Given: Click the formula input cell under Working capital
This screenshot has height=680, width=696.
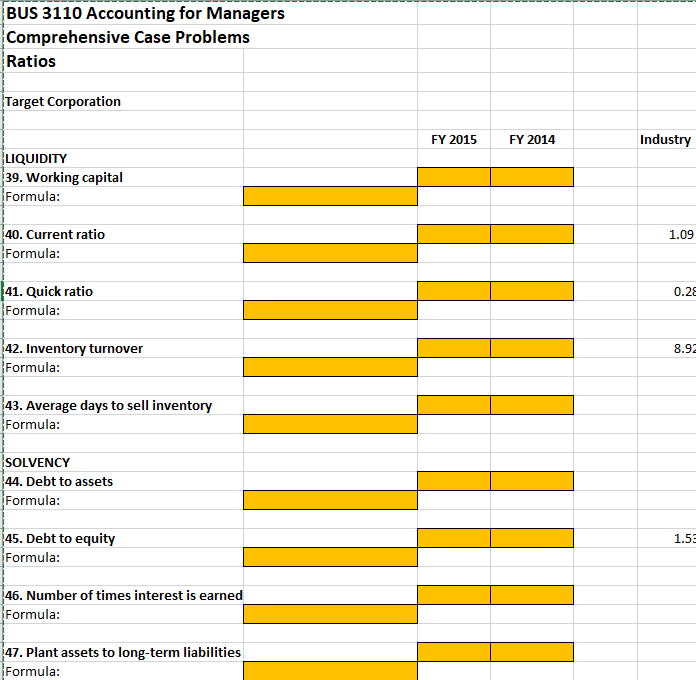Looking at the screenshot, I should coord(330,196).
